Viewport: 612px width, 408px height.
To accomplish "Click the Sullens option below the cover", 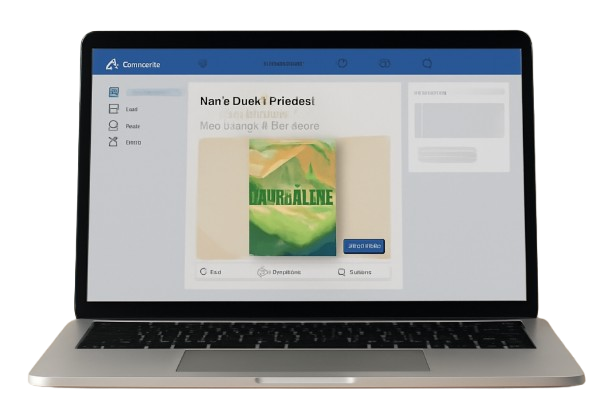I will tap(355, 271).
